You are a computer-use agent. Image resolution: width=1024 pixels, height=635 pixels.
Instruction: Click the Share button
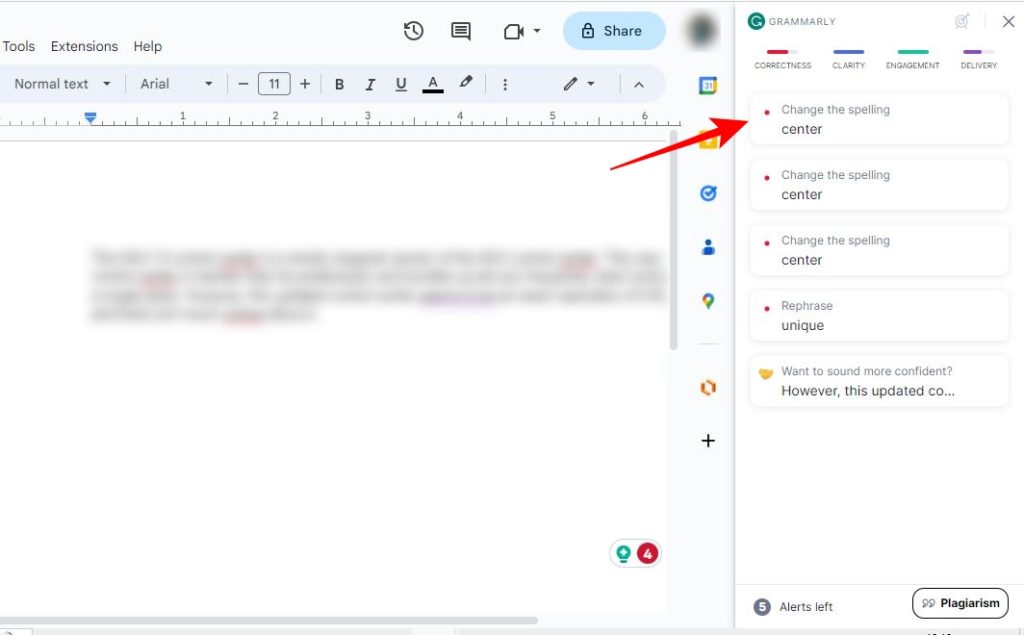coord(614,31)
